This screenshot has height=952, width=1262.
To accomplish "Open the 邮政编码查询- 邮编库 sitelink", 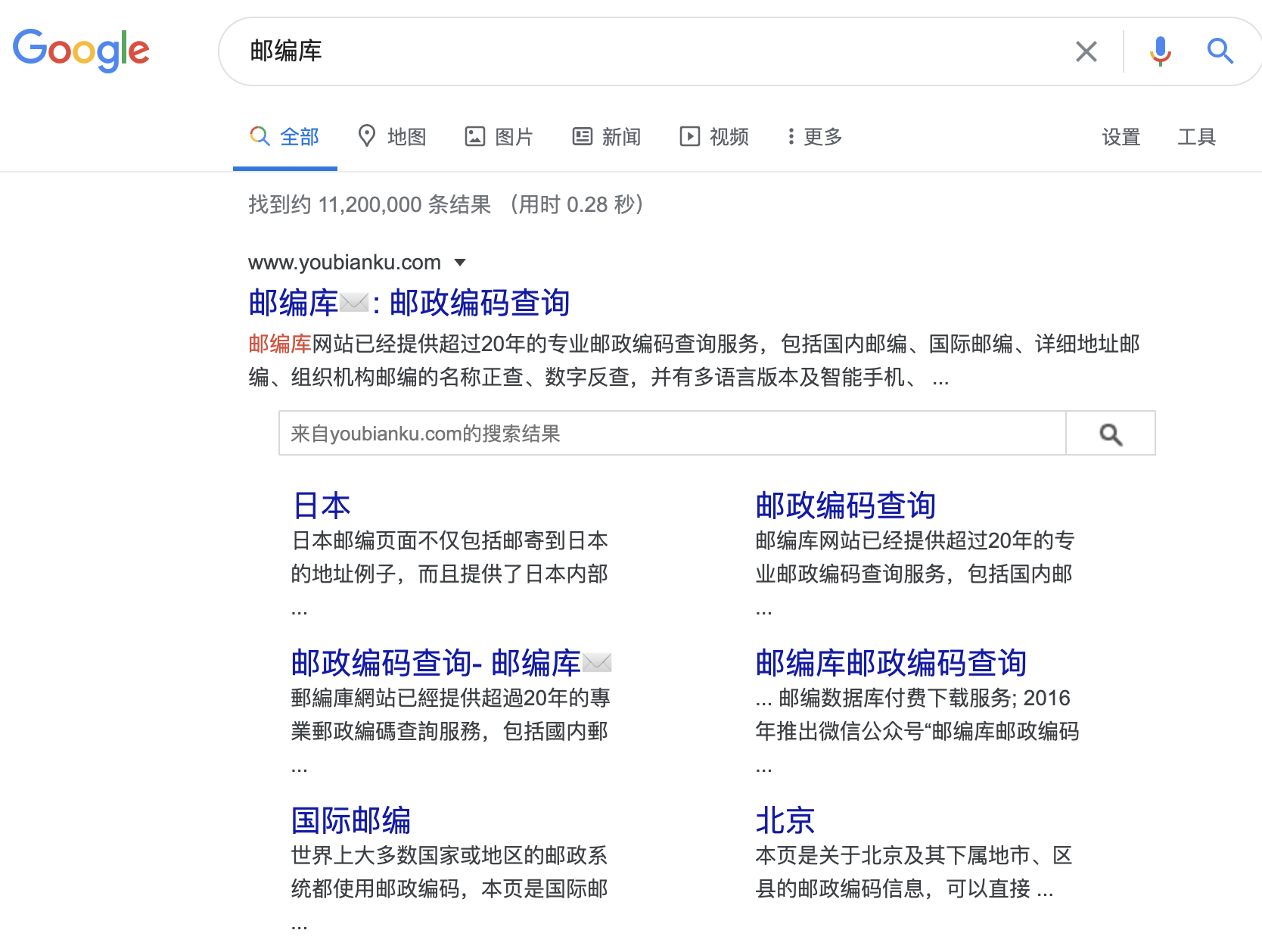I will coord(451,663).
